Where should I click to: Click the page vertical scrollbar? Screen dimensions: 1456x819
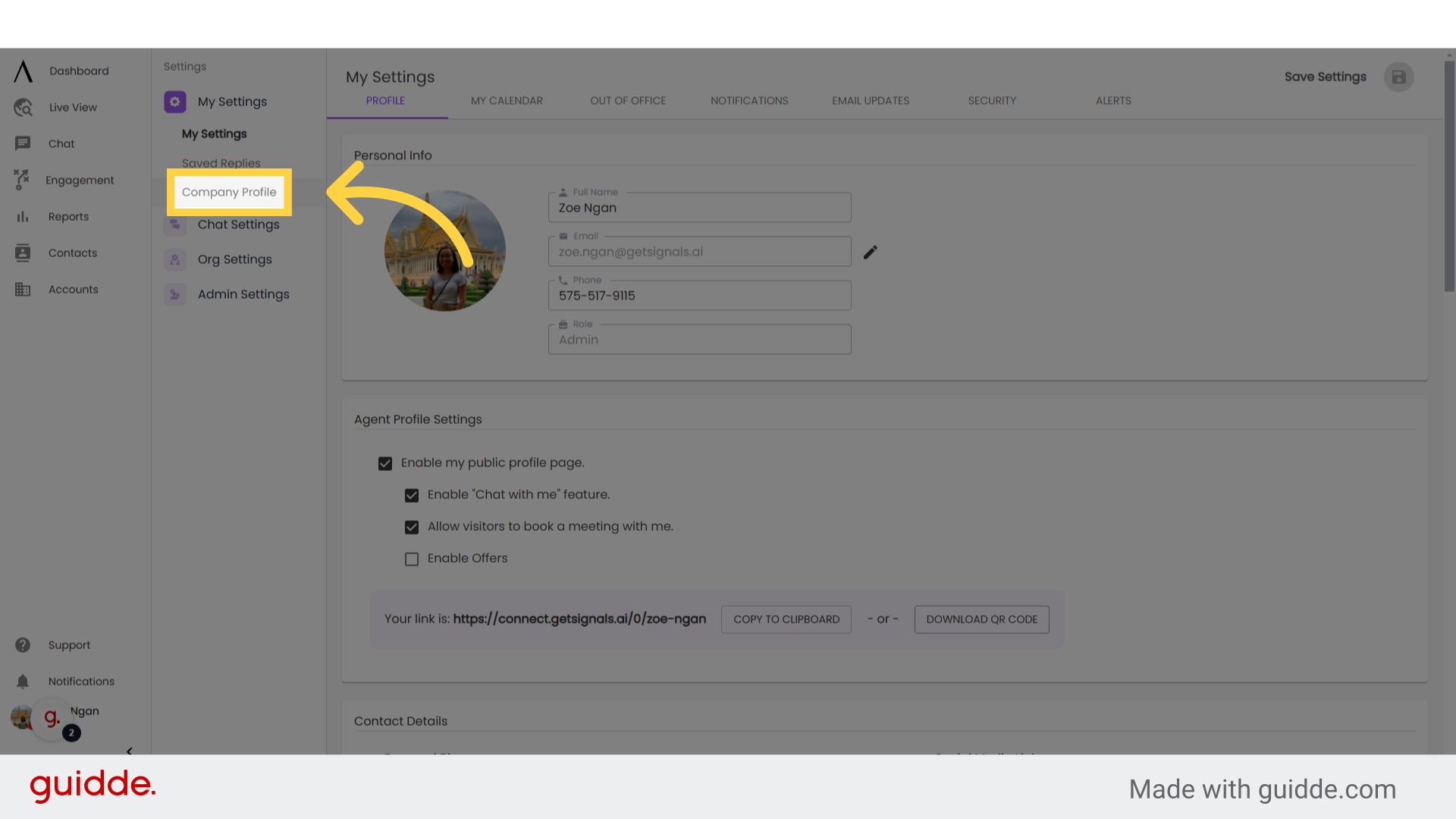click(1449, 176)
